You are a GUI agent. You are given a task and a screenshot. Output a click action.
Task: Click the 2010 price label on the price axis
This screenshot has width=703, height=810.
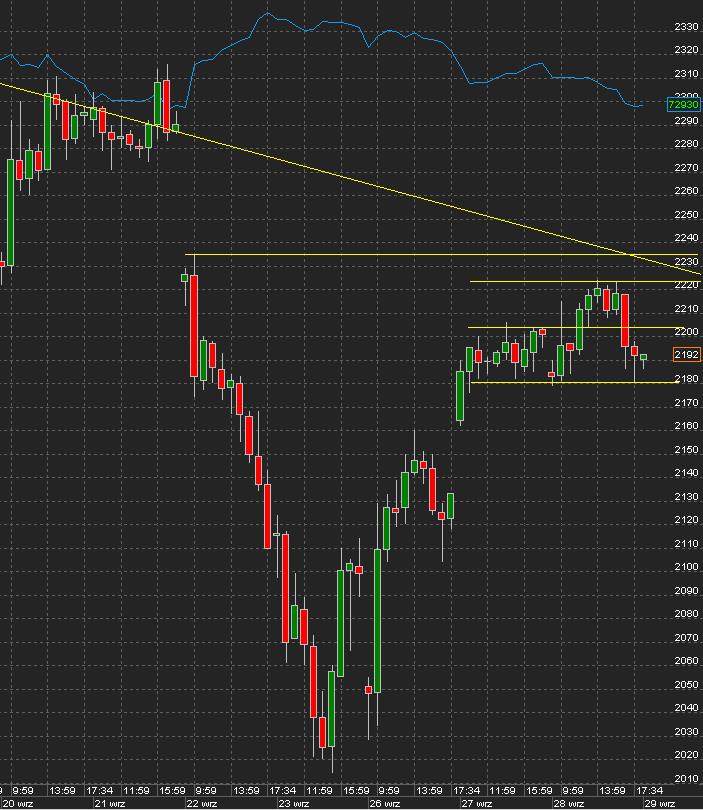686,778
